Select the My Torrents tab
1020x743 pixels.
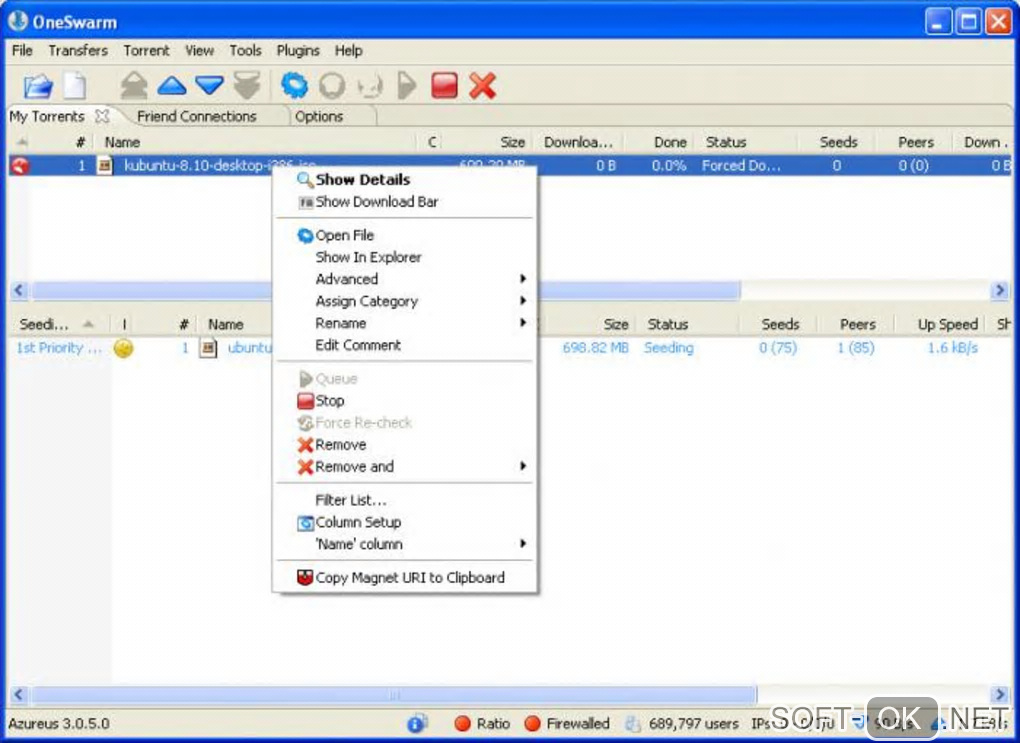click(x=47, y=116)
